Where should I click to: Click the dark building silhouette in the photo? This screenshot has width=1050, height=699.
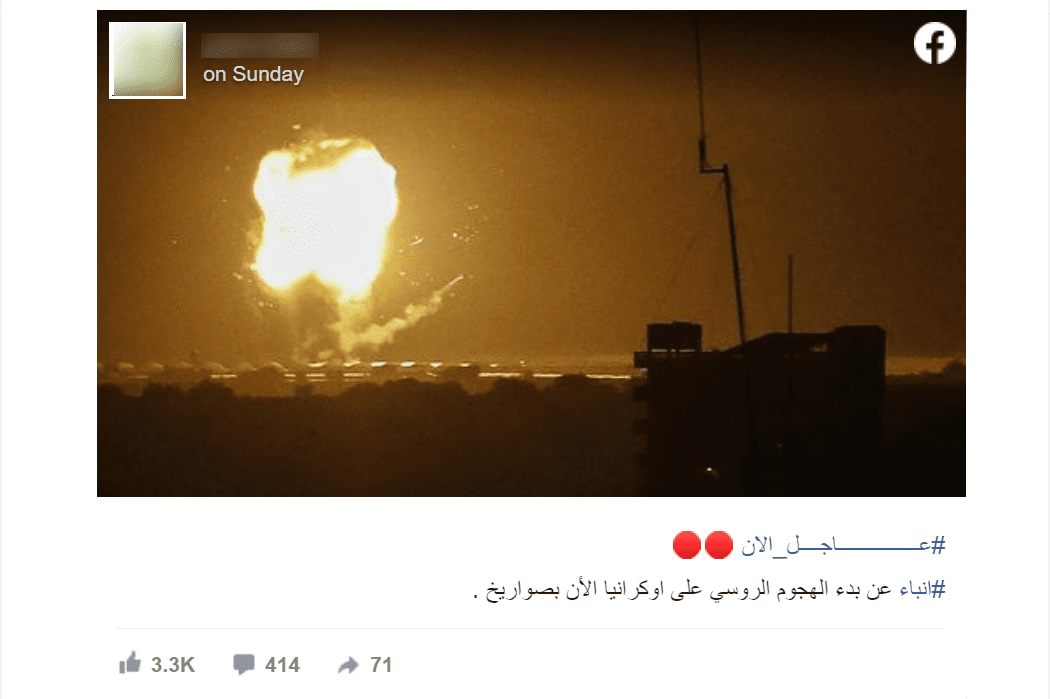coord(760,408)
